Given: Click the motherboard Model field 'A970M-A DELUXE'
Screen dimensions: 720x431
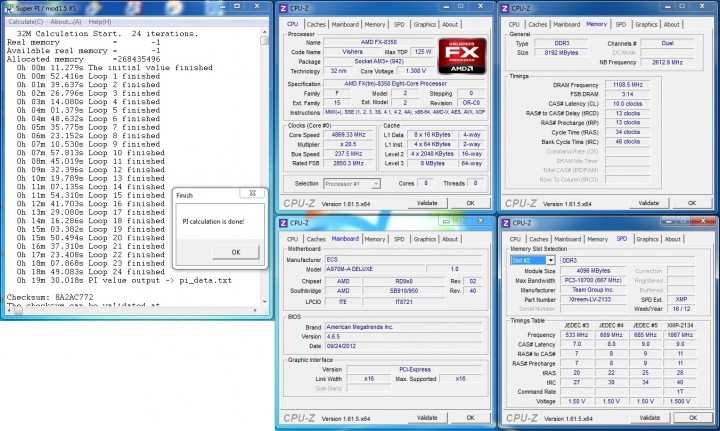Looking at the screenshot, I should pos(374,269).
